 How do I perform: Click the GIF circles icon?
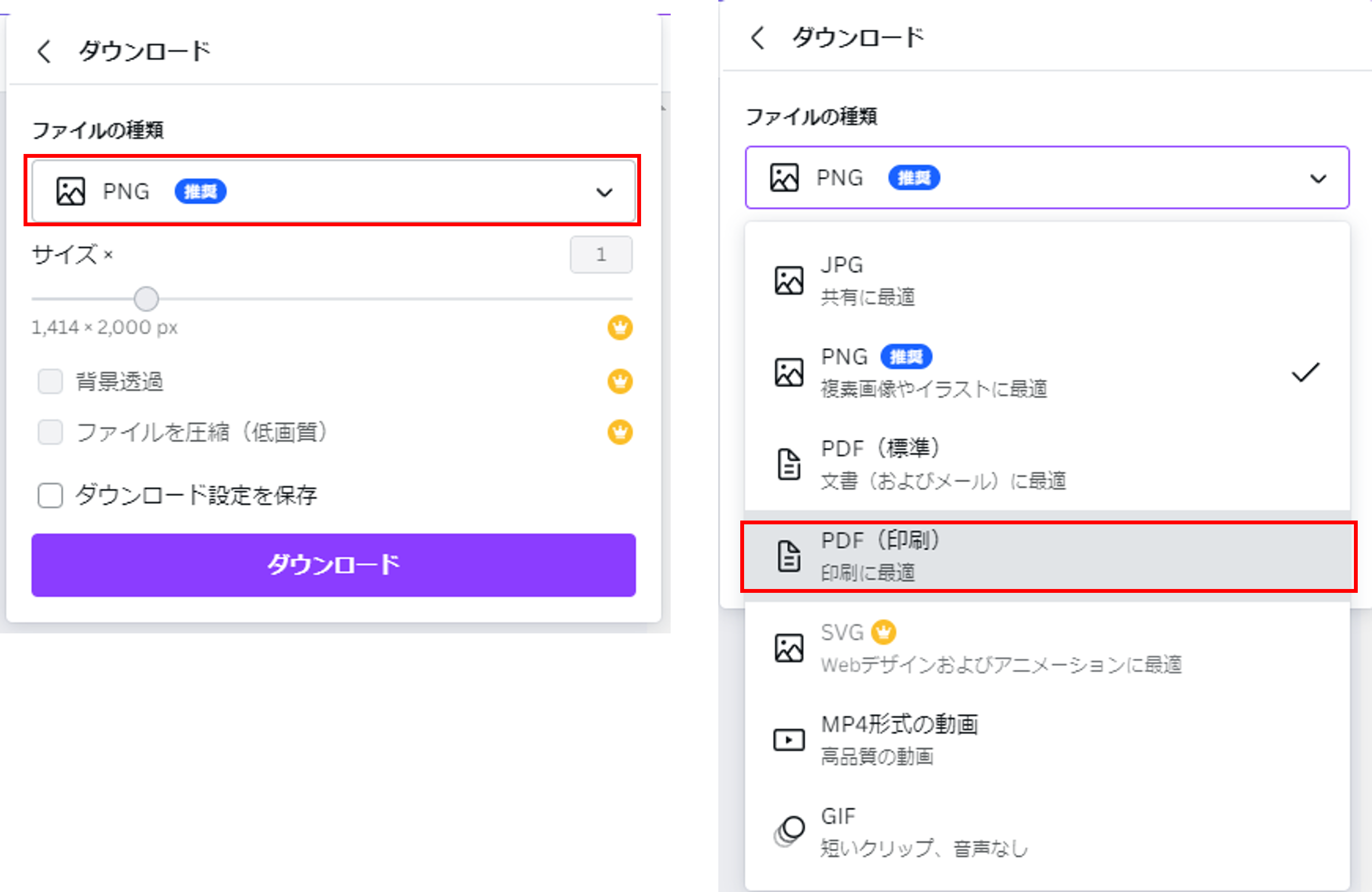pos(788,832)
